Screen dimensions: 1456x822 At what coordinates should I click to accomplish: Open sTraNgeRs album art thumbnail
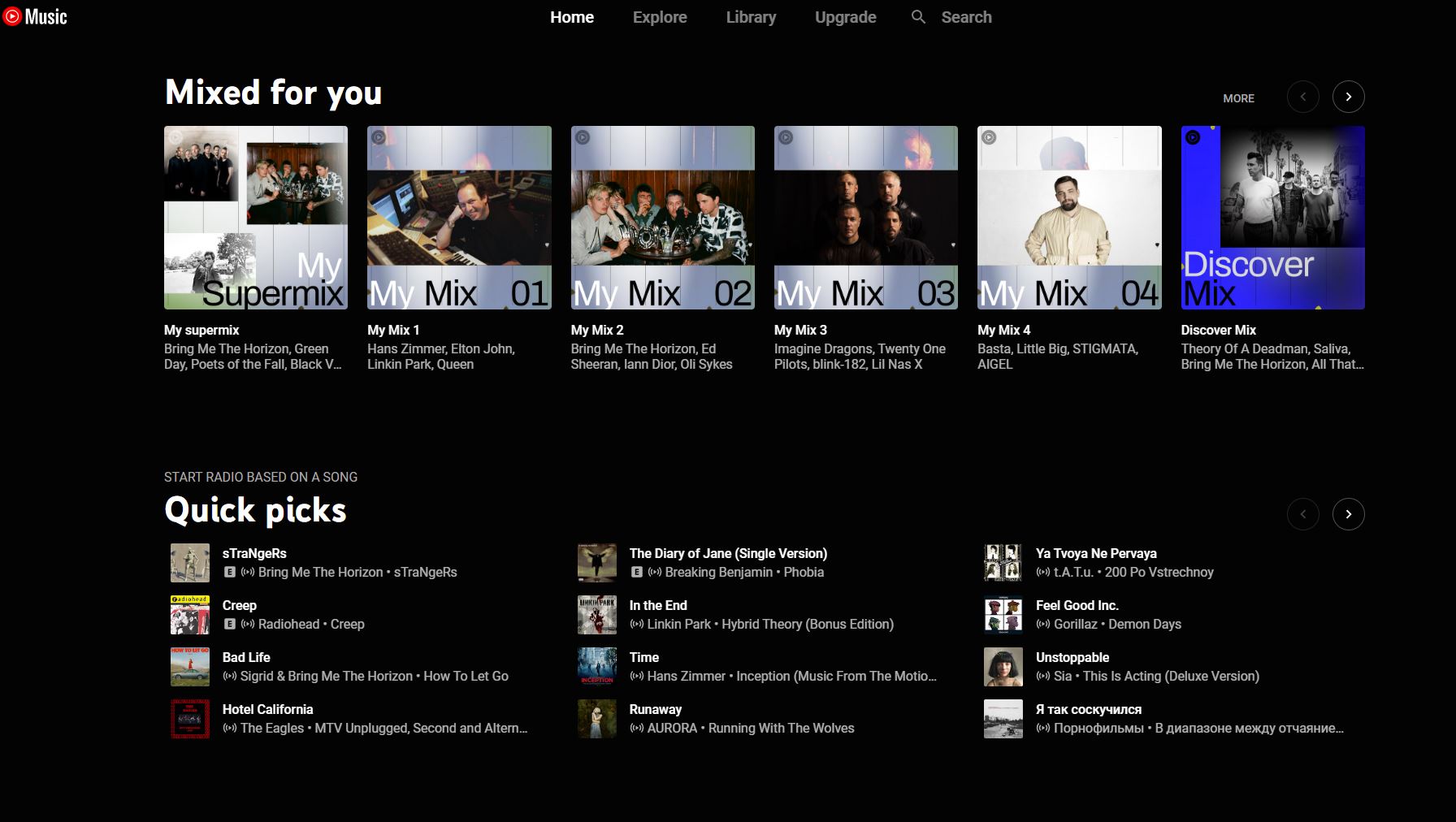pos(190,563)
